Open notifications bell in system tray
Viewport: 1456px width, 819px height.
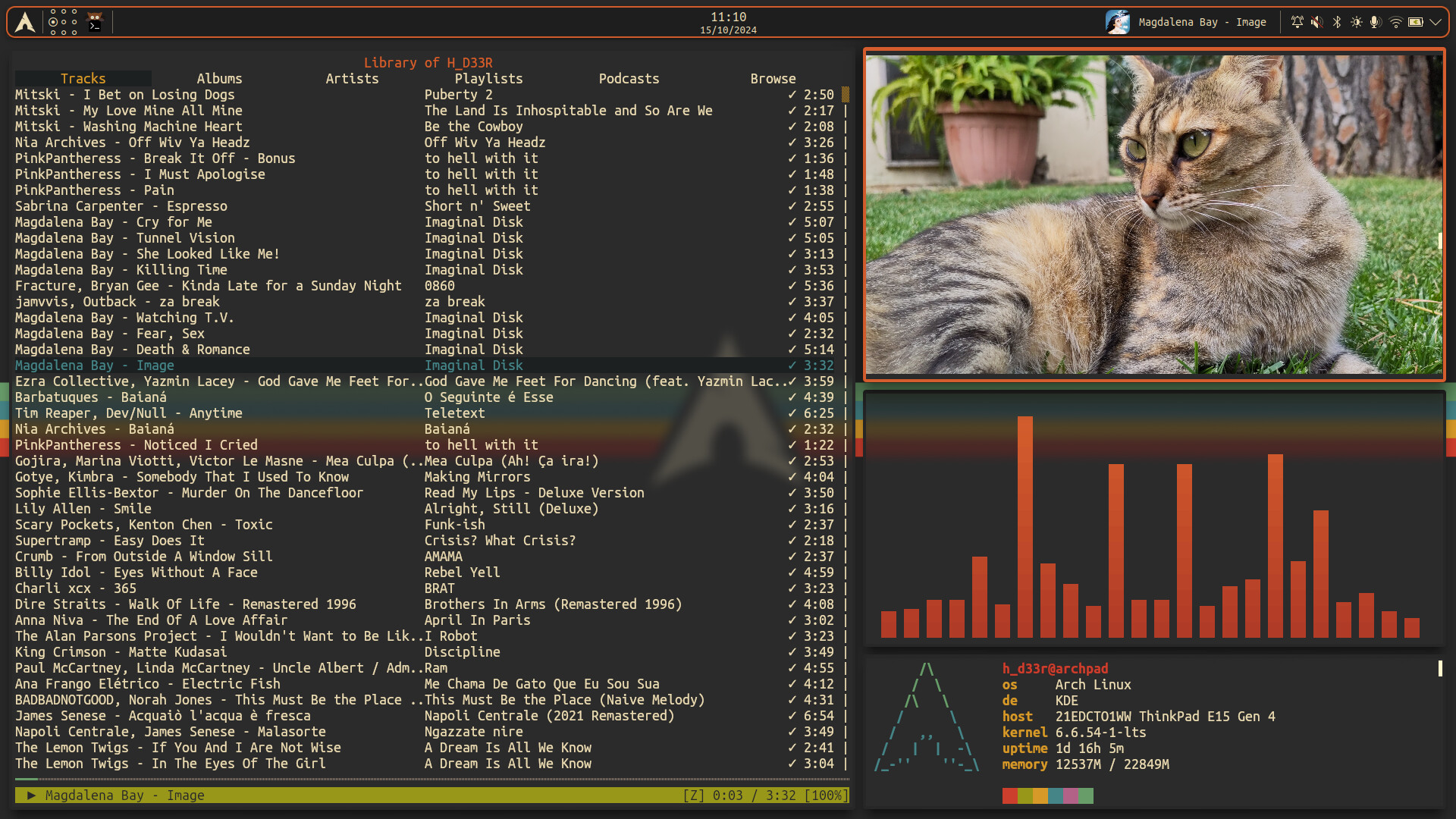click(1298, 22)
